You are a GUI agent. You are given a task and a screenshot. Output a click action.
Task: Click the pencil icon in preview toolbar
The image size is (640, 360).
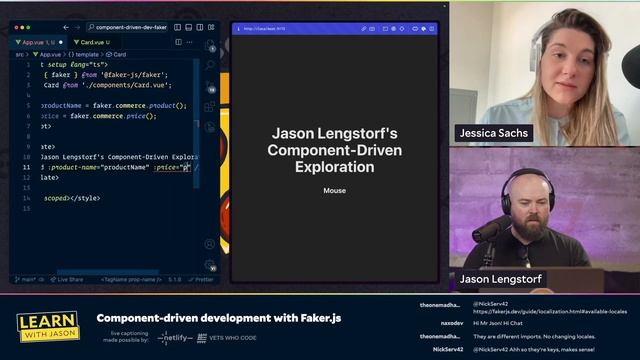point(363,29)
